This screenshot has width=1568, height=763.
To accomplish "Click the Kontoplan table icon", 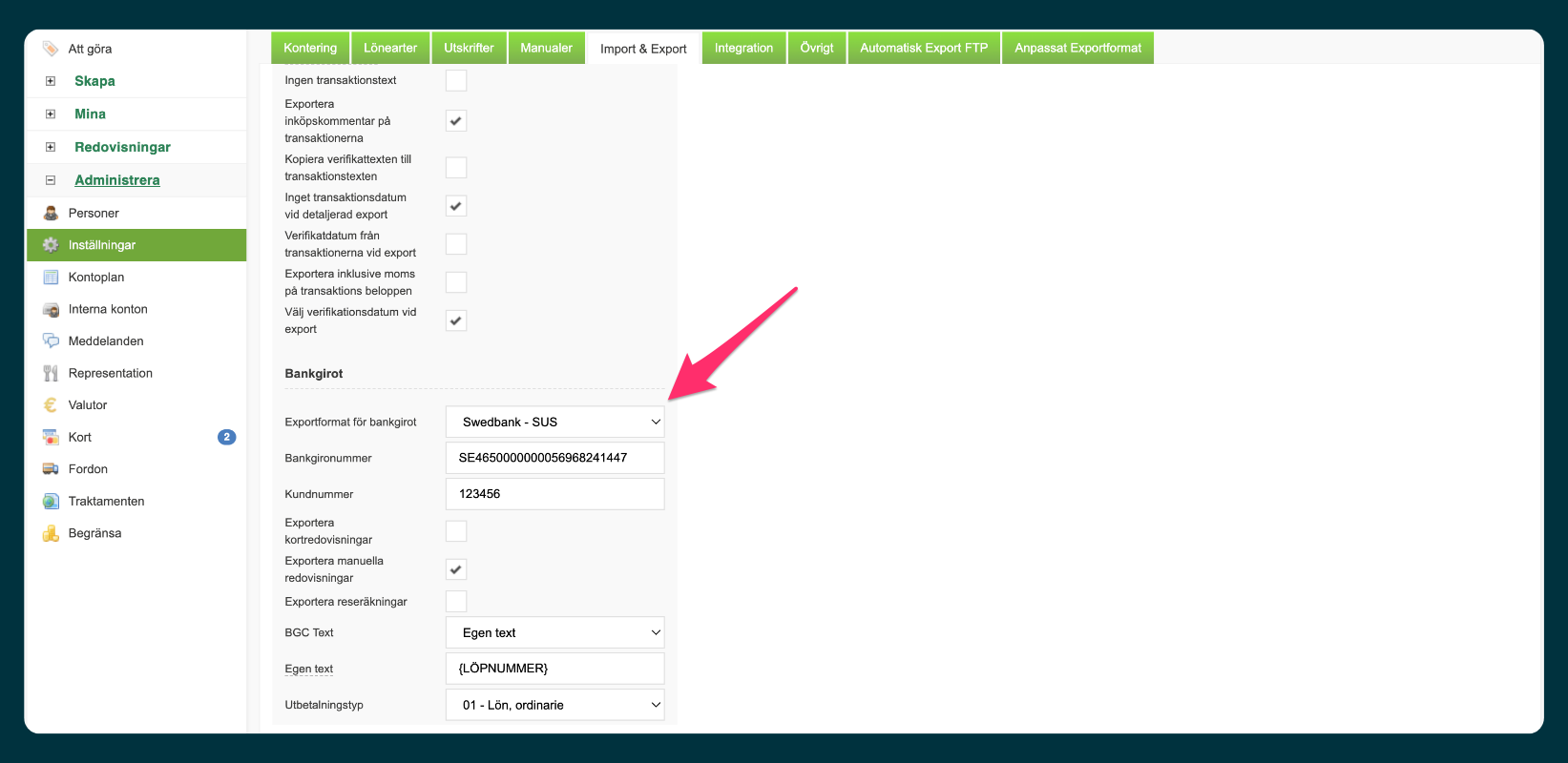I will 51,278.
